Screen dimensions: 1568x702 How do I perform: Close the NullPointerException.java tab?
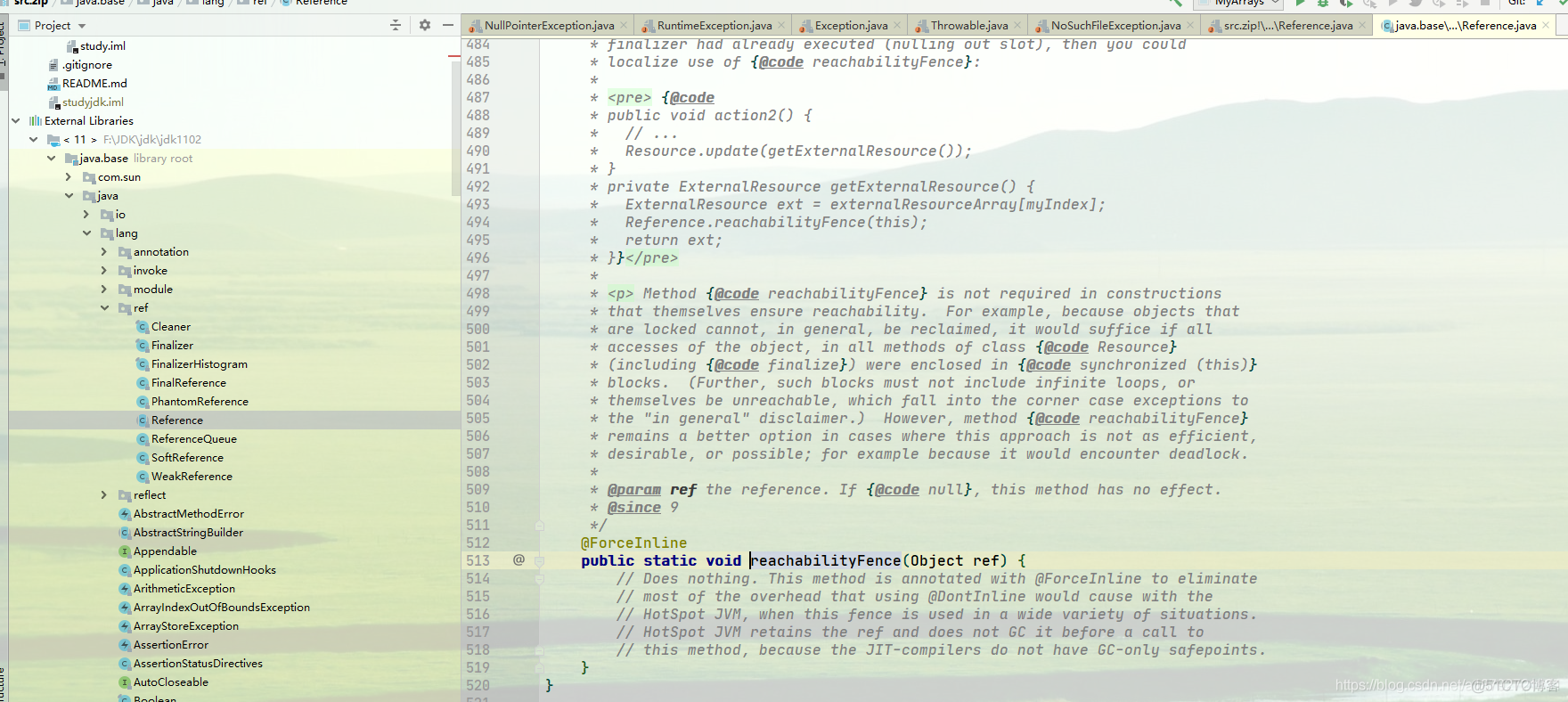624,26
